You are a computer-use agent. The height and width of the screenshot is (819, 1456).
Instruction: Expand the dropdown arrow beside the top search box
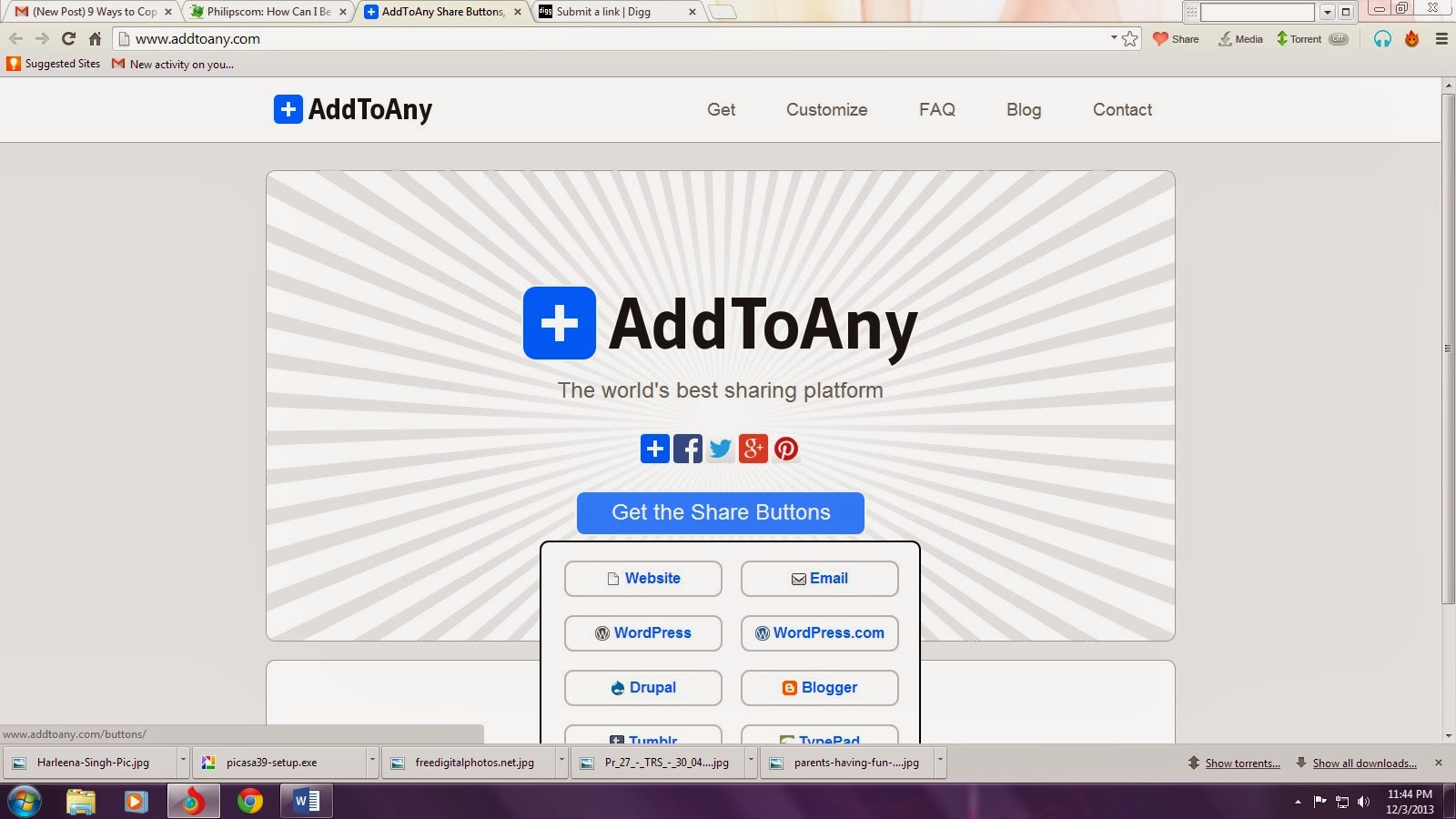(1327, 12)
